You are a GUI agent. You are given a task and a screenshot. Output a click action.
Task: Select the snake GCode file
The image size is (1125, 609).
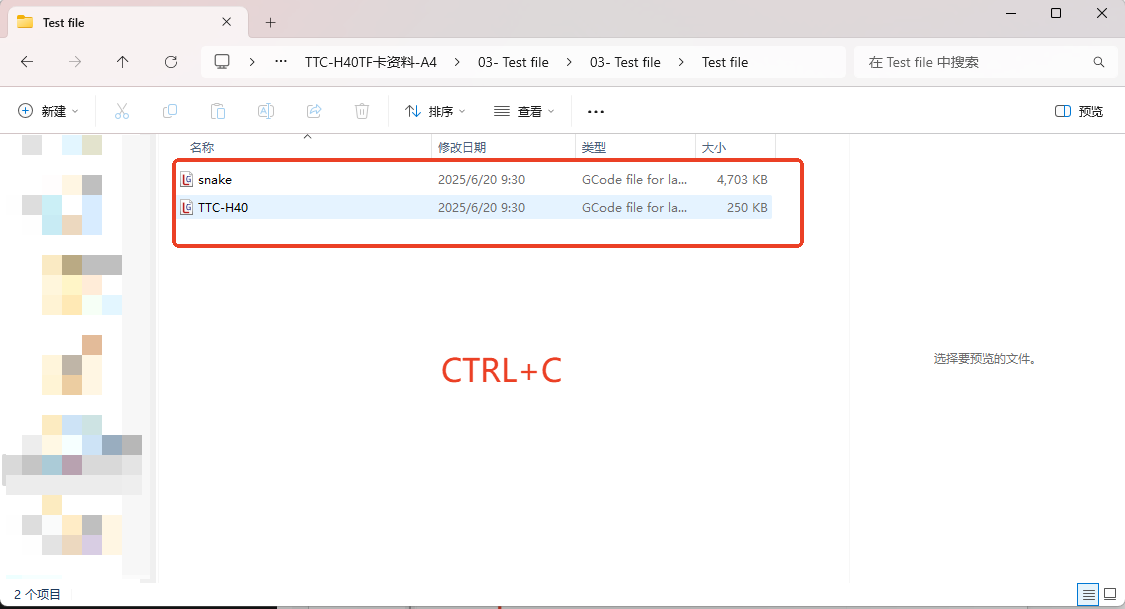215,180
